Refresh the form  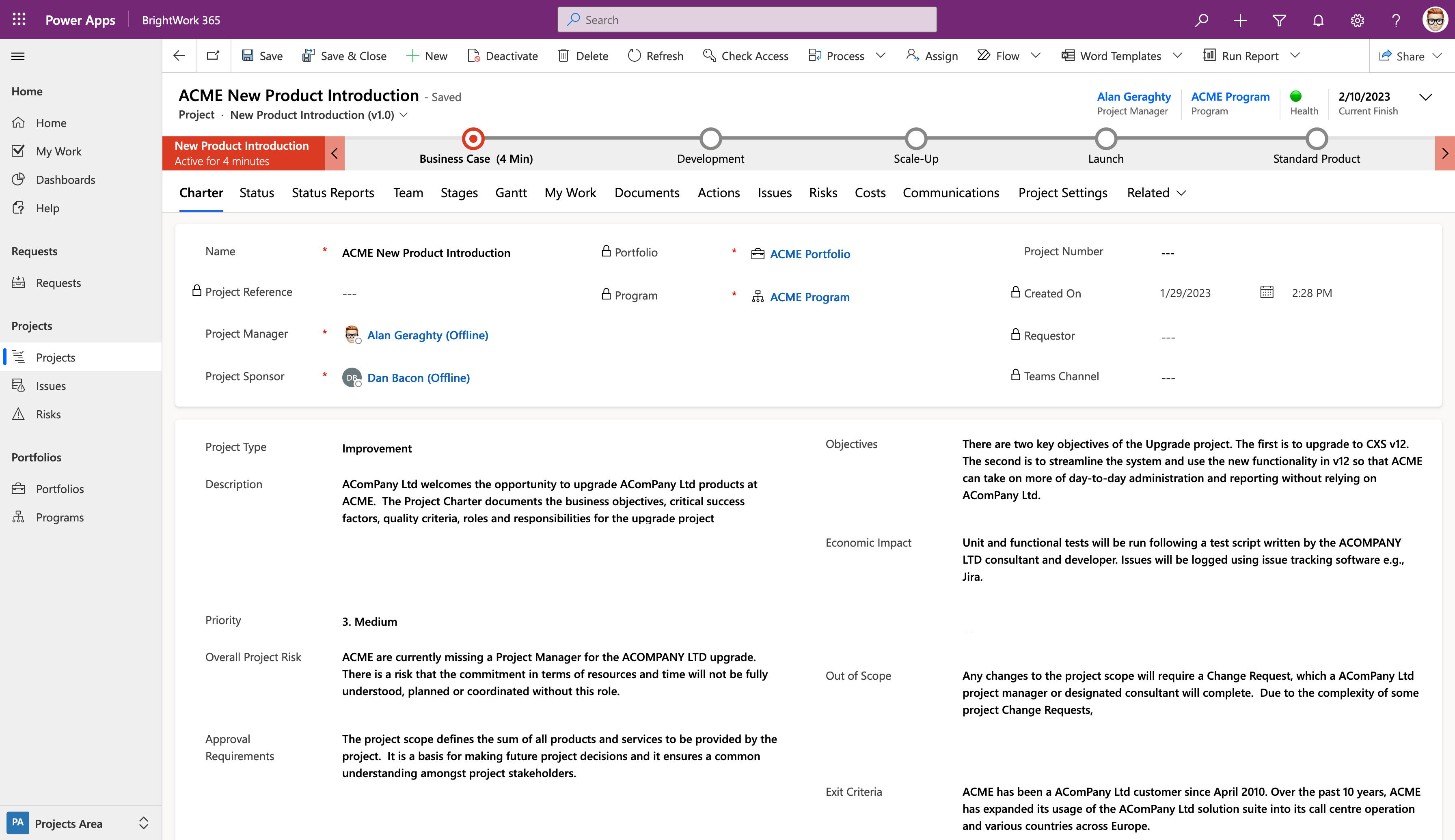coord(655,55)
